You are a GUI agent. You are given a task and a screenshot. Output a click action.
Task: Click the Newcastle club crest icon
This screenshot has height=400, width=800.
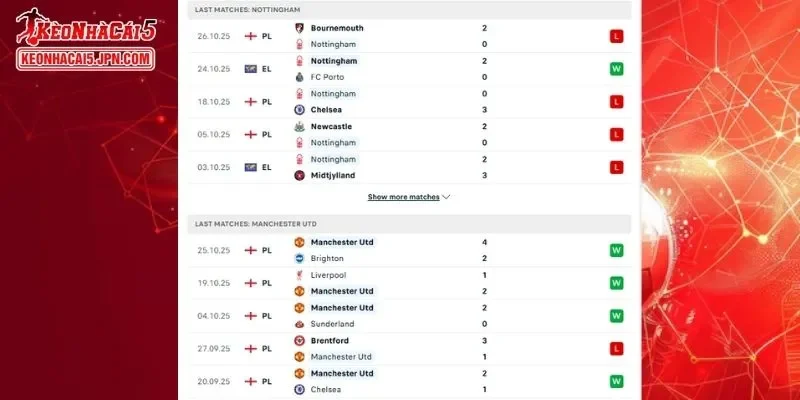coord(299,127)
